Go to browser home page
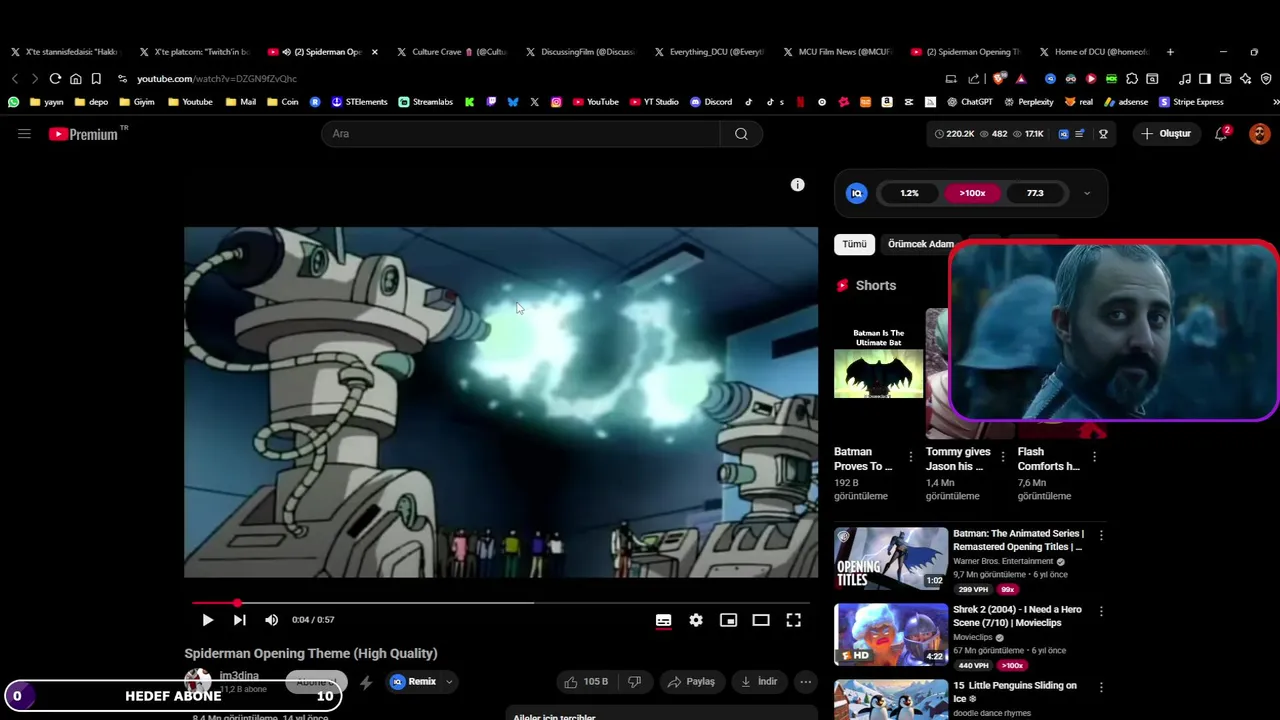 tap(76, 79)
